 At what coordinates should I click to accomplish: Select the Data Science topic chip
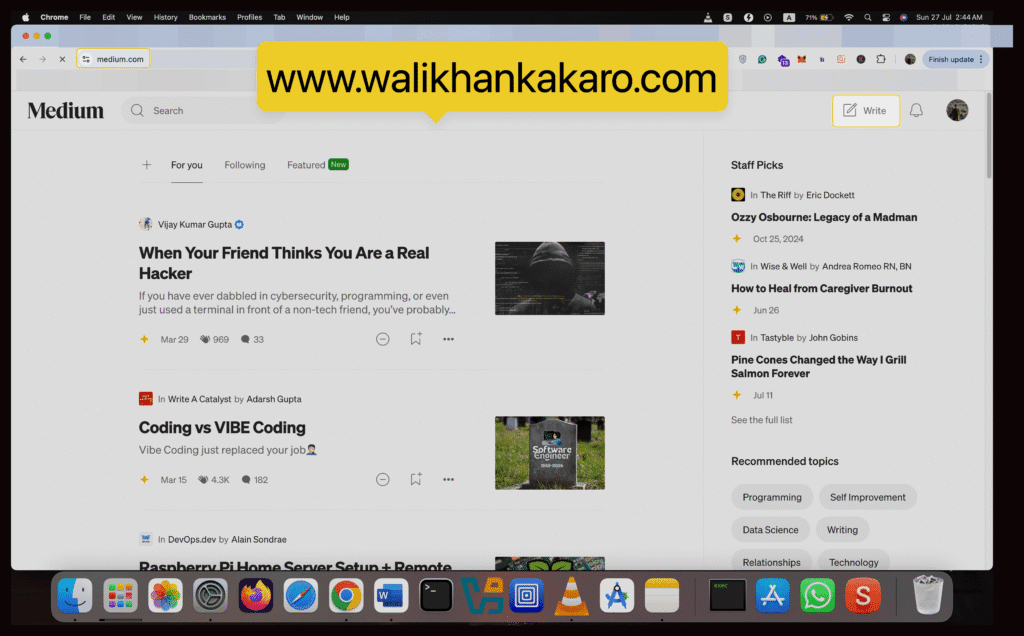[x=770, y=530]
